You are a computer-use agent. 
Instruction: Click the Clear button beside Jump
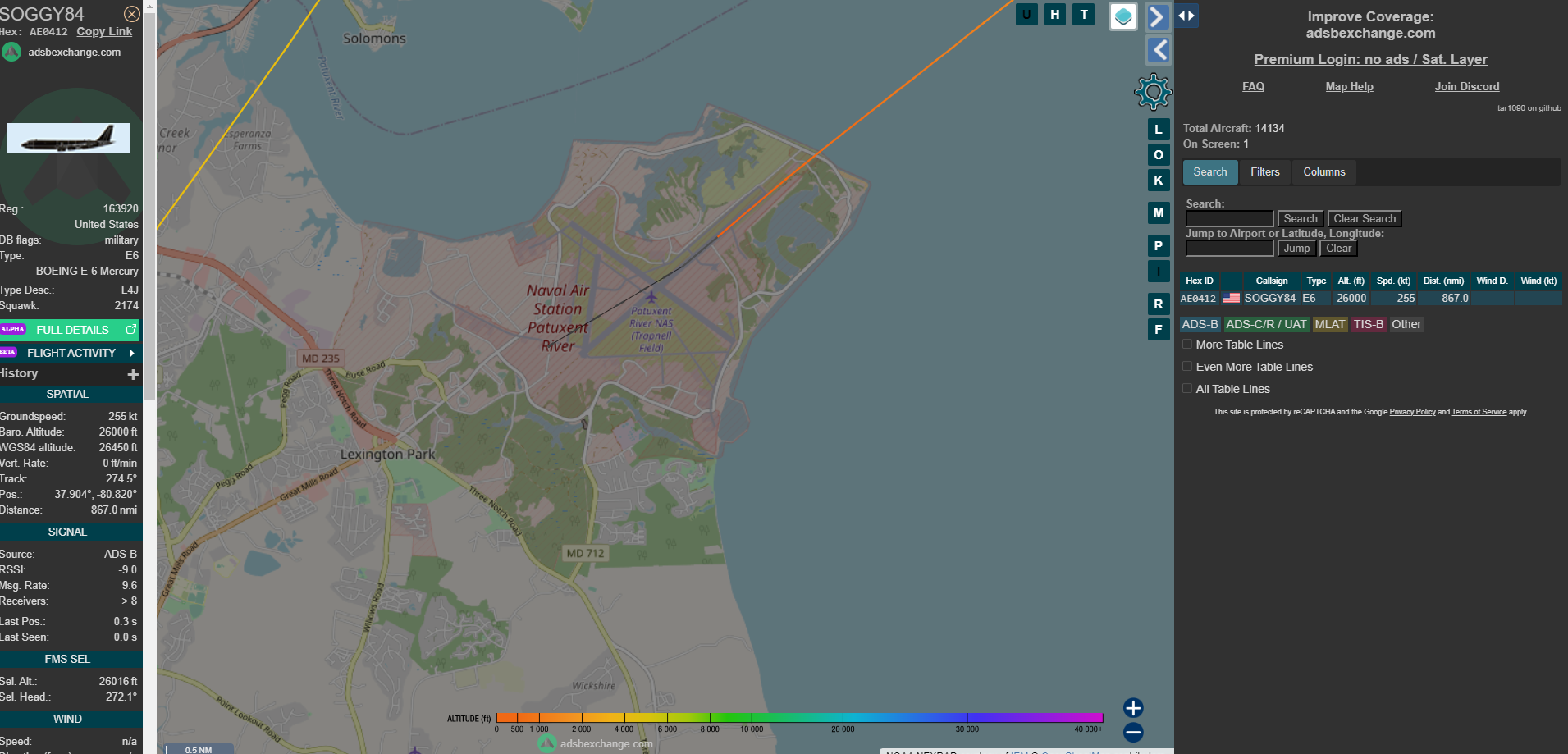(1338, 249)
